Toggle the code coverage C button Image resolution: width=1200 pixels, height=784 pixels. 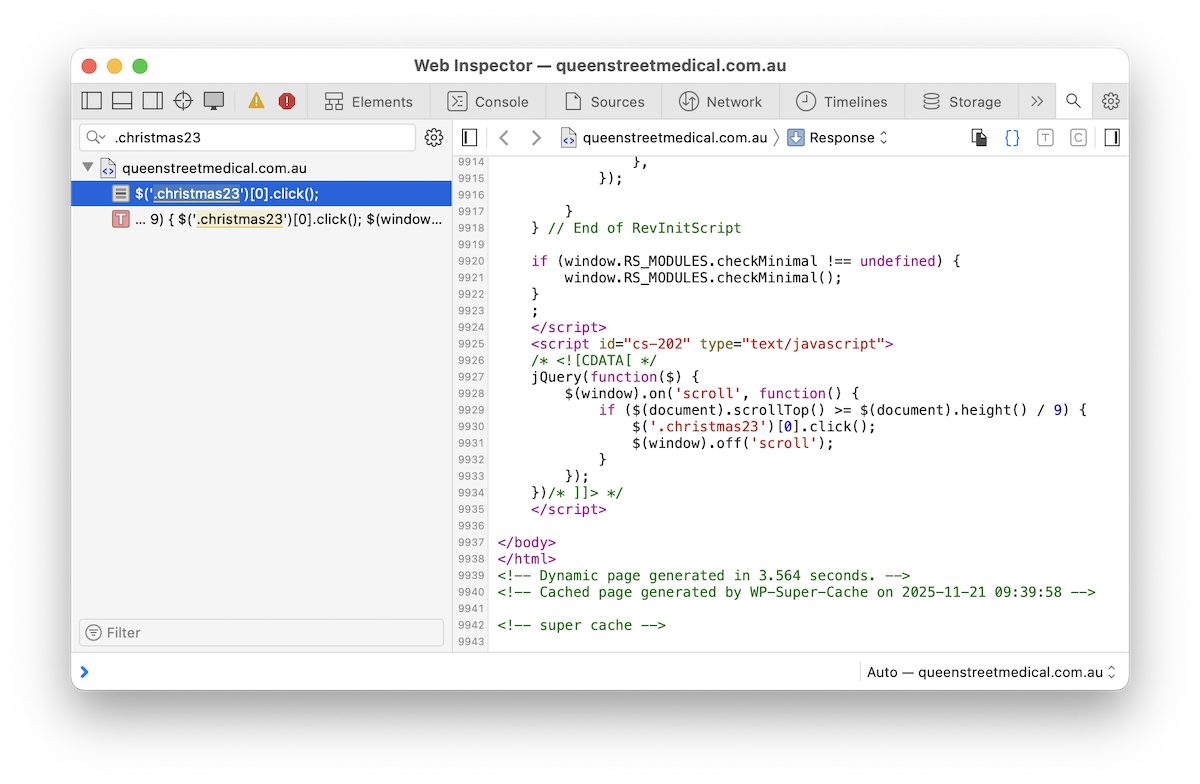tap(1078, 138)
